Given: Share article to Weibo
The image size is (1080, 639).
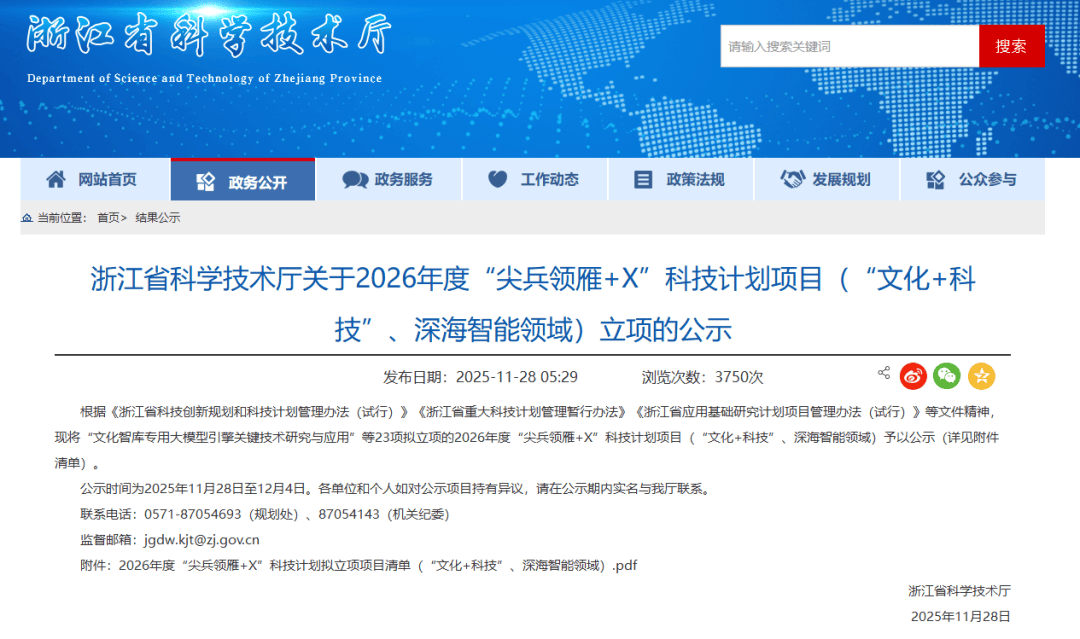Looking at the screenshot, I should 913,376.
